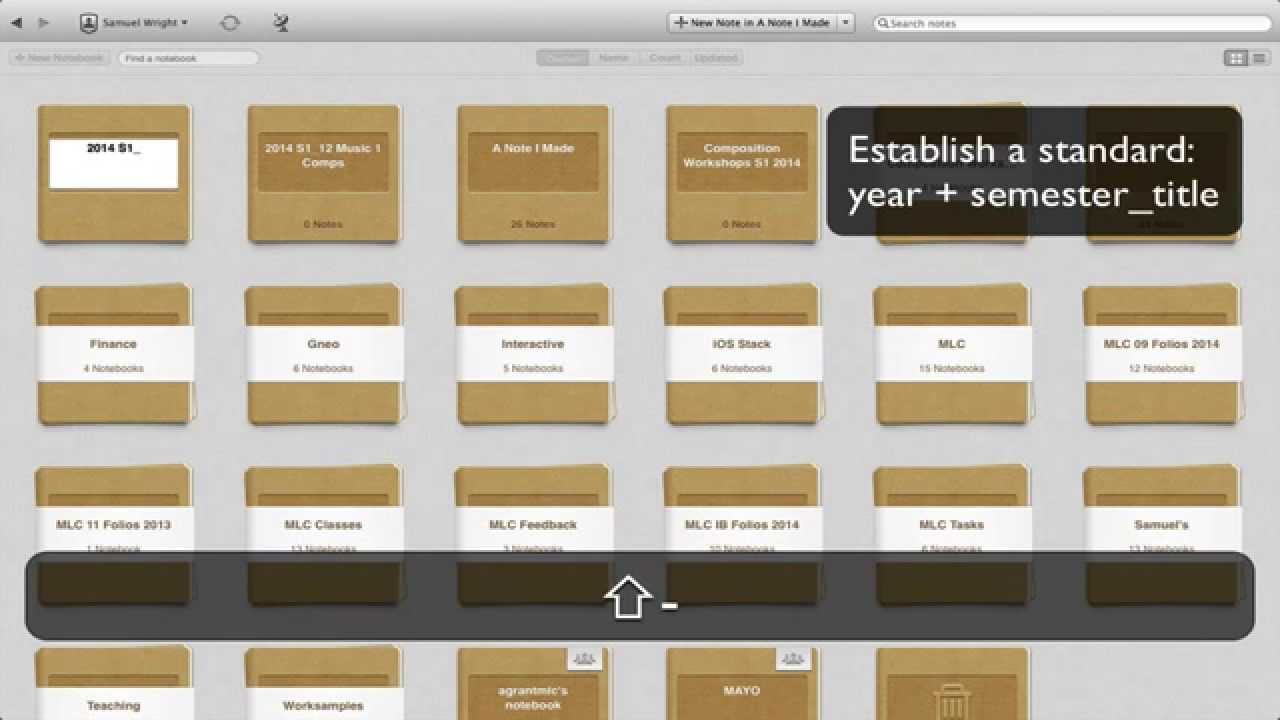Focus the Find a notebook field
The height and width of the screenshot is (720, 1280).
(189, 58)
